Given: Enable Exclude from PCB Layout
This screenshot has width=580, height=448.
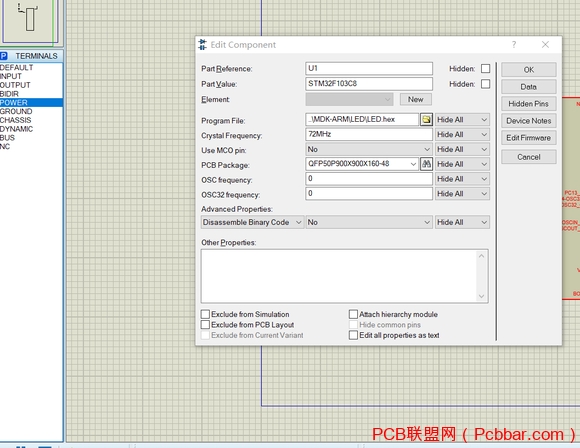Looking at the screenshot, I should point(205,324).
